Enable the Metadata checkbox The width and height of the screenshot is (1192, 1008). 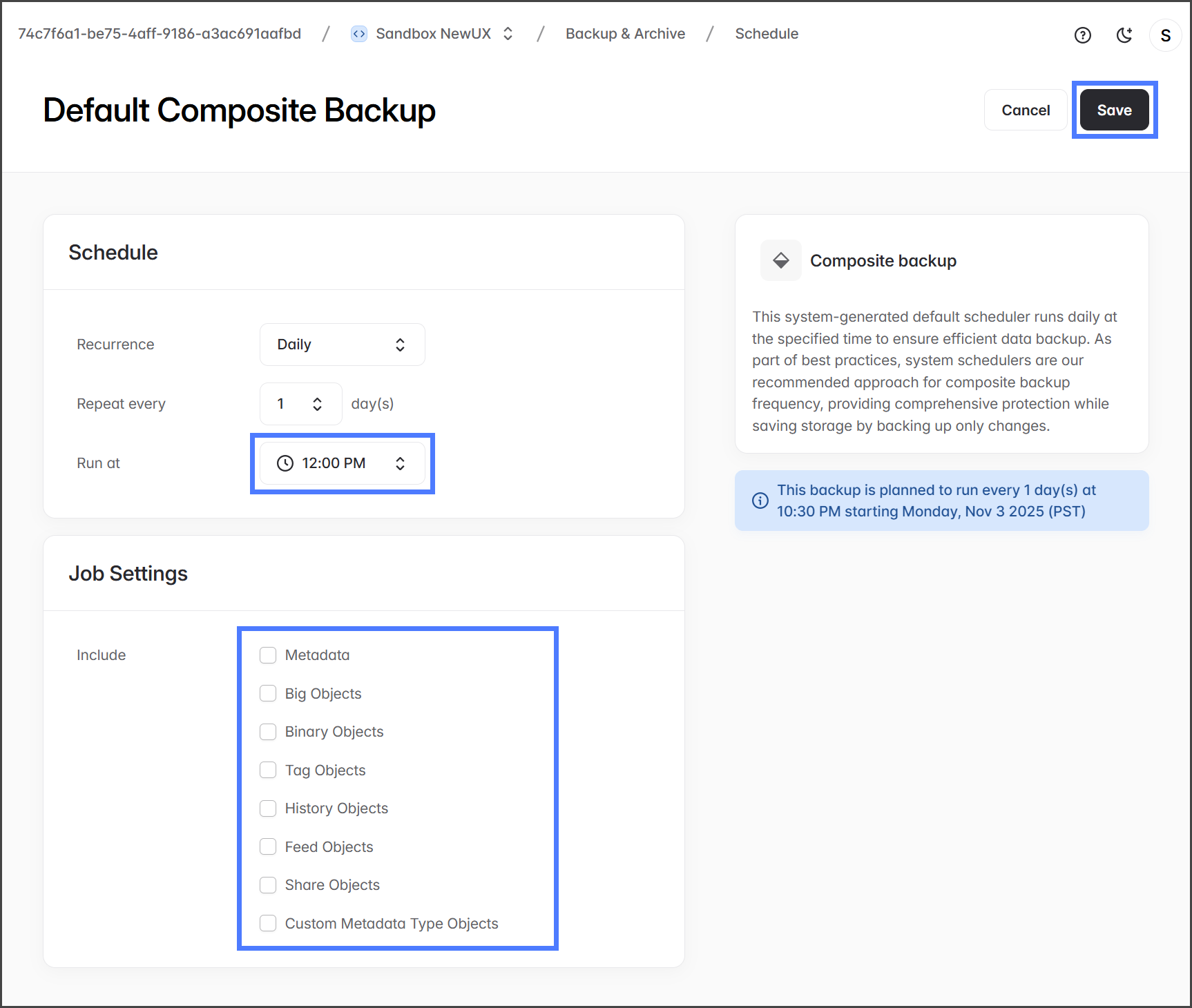[x=268, y=655]
